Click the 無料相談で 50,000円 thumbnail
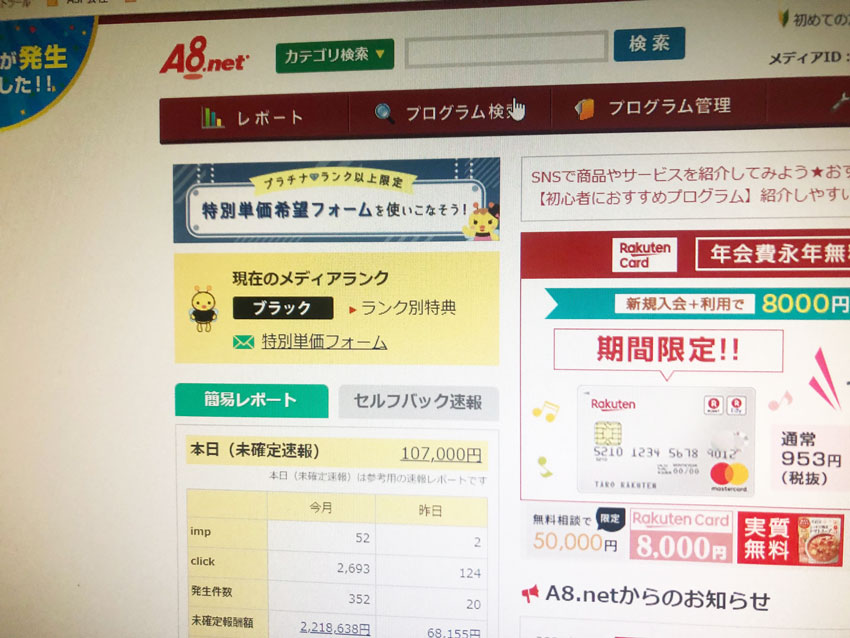Image resolution: width=850 pixels, height=638 pixels. pos(576,534)
